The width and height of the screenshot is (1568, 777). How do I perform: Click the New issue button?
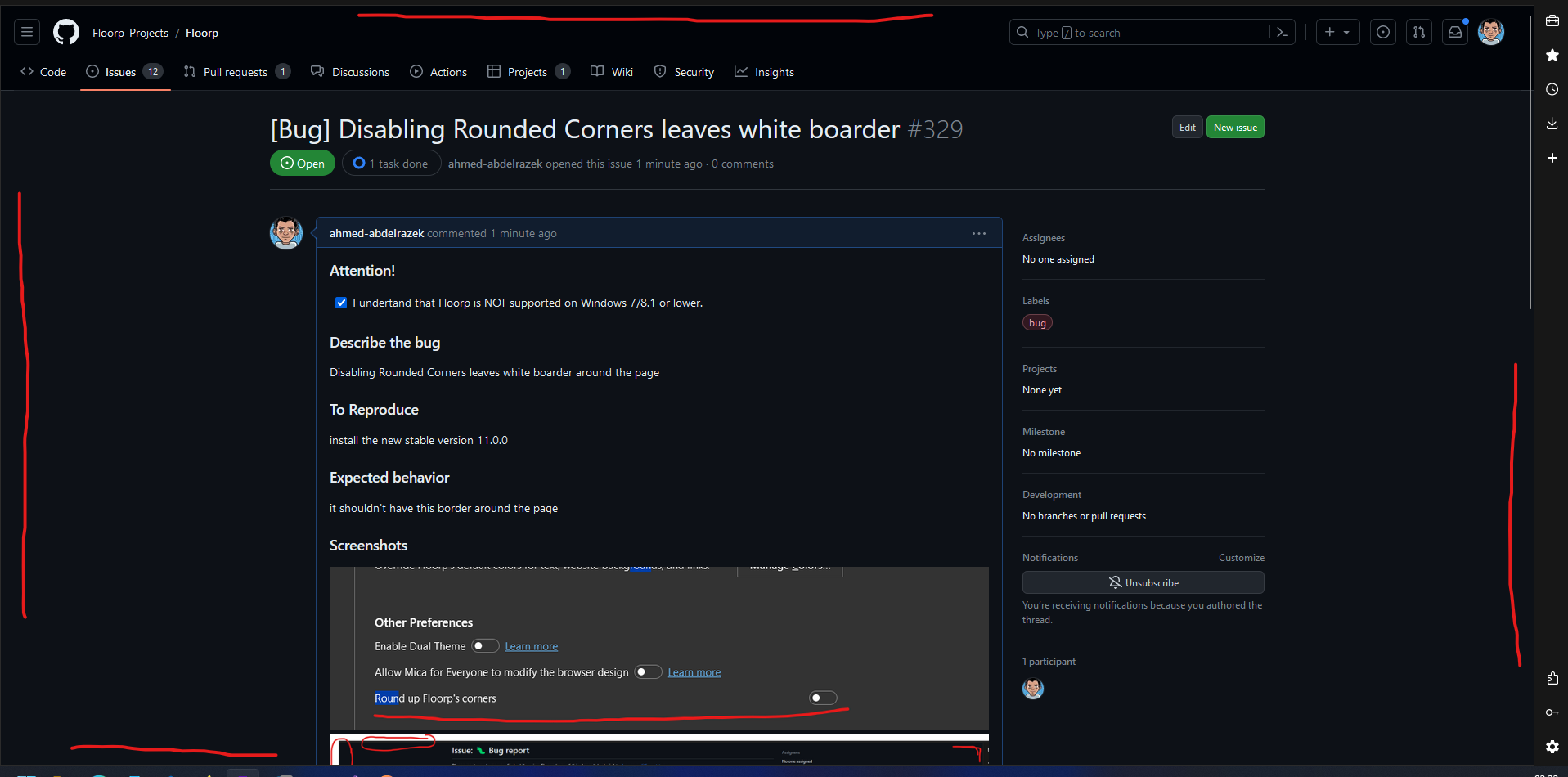(1235, 127)
